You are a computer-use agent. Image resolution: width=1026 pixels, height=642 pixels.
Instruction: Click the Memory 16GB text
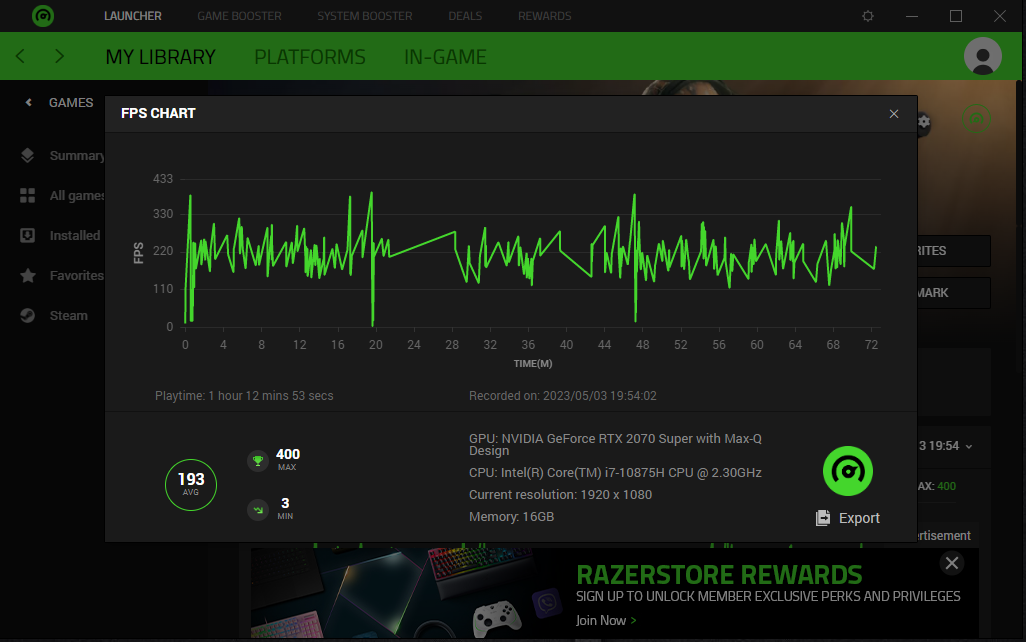tap(511, 517)
